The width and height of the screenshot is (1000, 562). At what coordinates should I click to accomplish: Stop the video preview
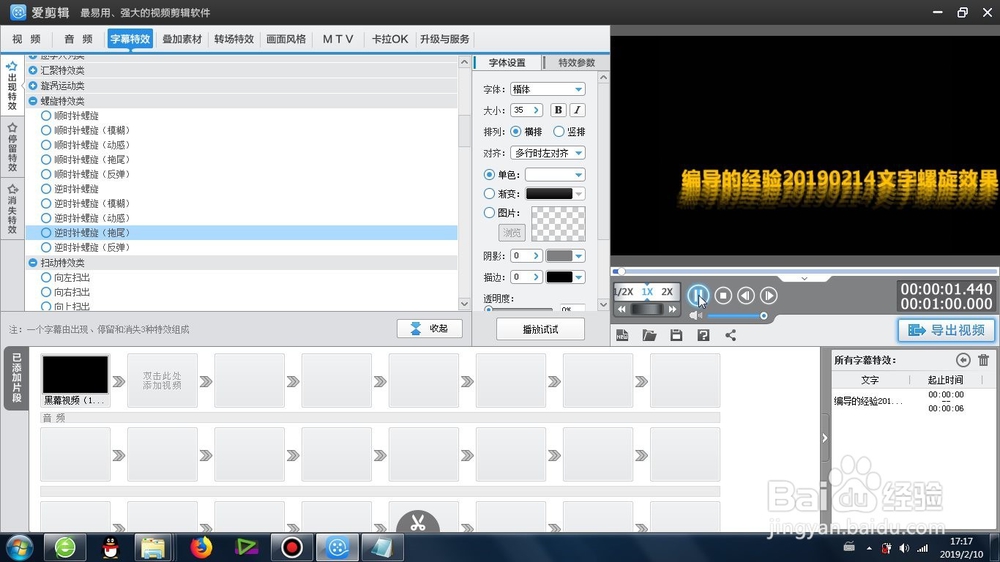pyautogui.click(x=723, y=295)
